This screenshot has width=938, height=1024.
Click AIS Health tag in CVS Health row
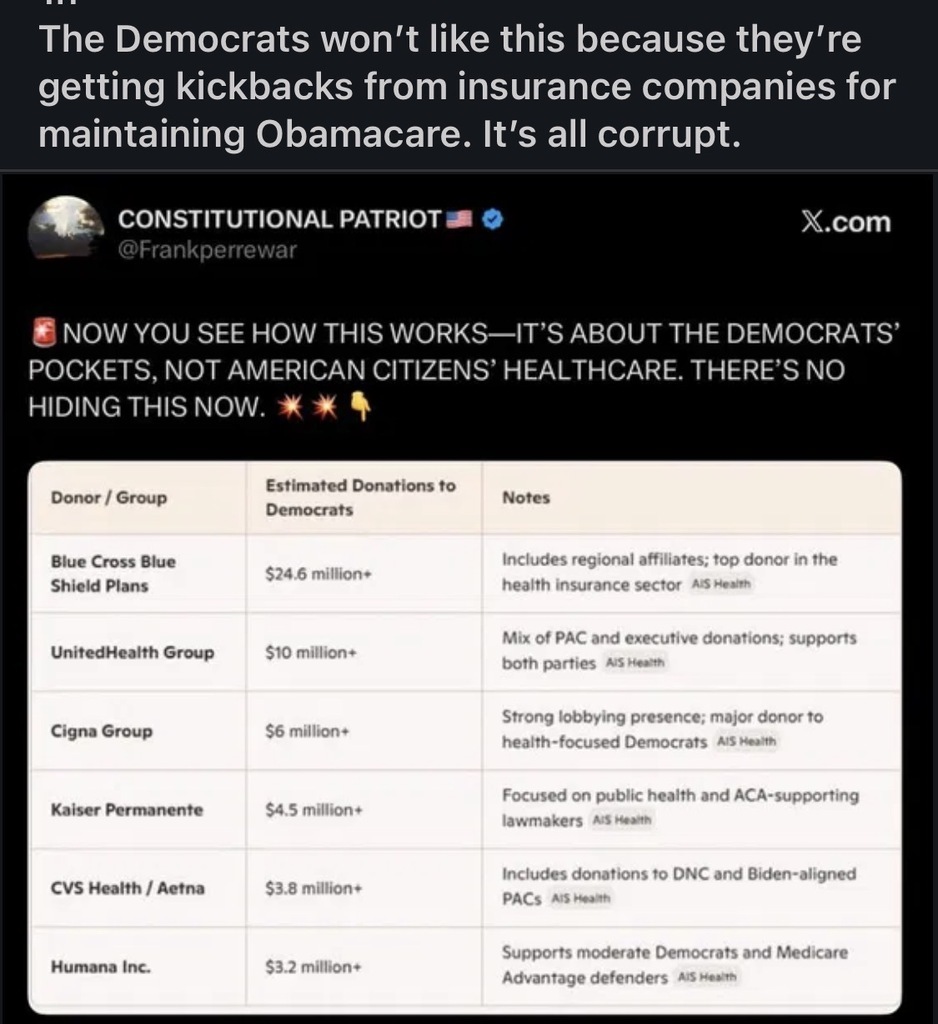[580, 898]
